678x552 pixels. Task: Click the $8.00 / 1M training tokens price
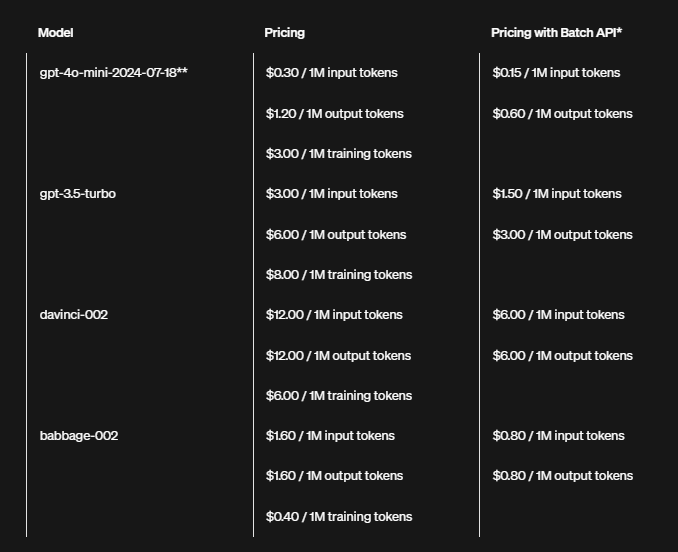tap(338, 275)
